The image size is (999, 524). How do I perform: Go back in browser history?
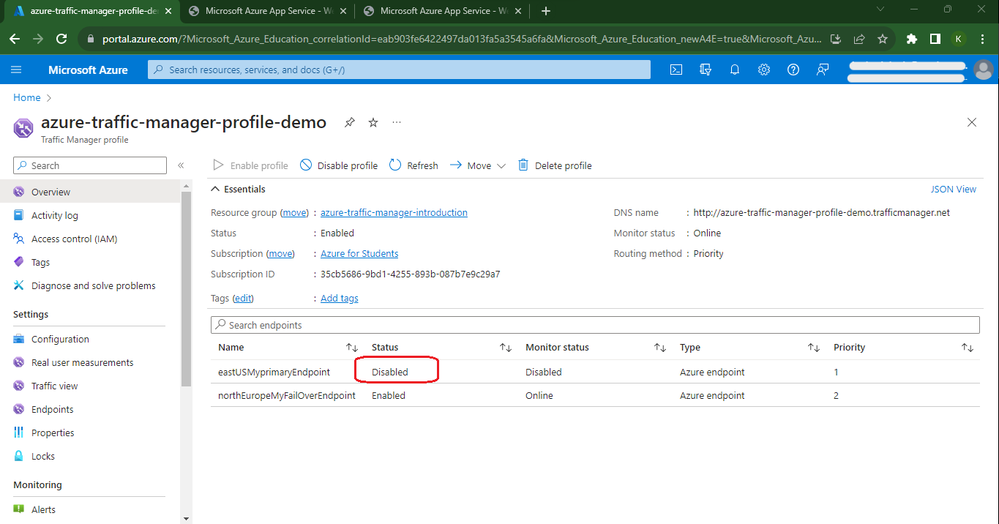(15, 39)
